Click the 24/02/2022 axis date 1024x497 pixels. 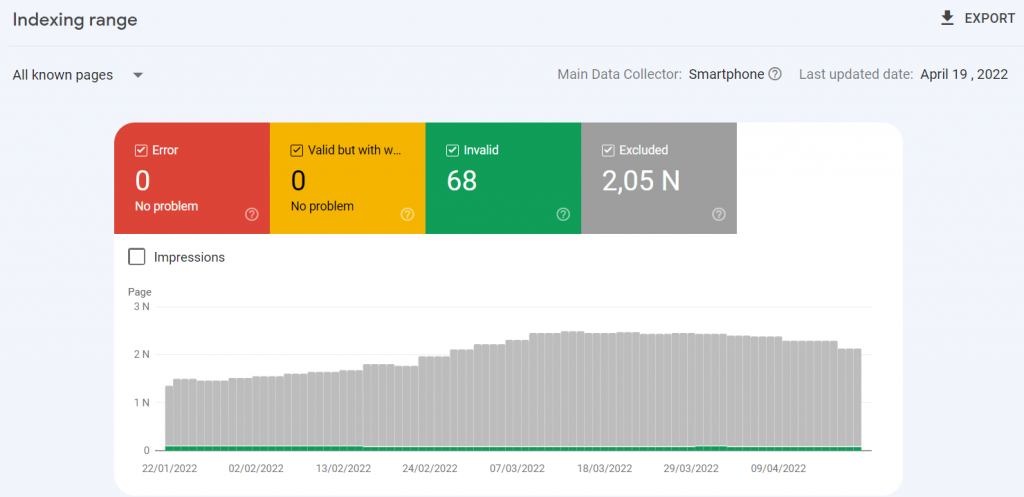point(430,468)
